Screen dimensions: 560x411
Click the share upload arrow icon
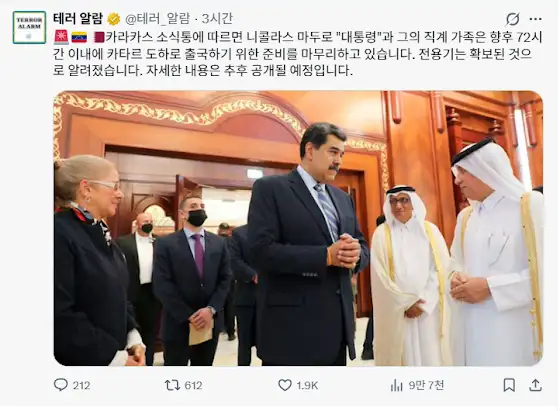pos(535,385)
